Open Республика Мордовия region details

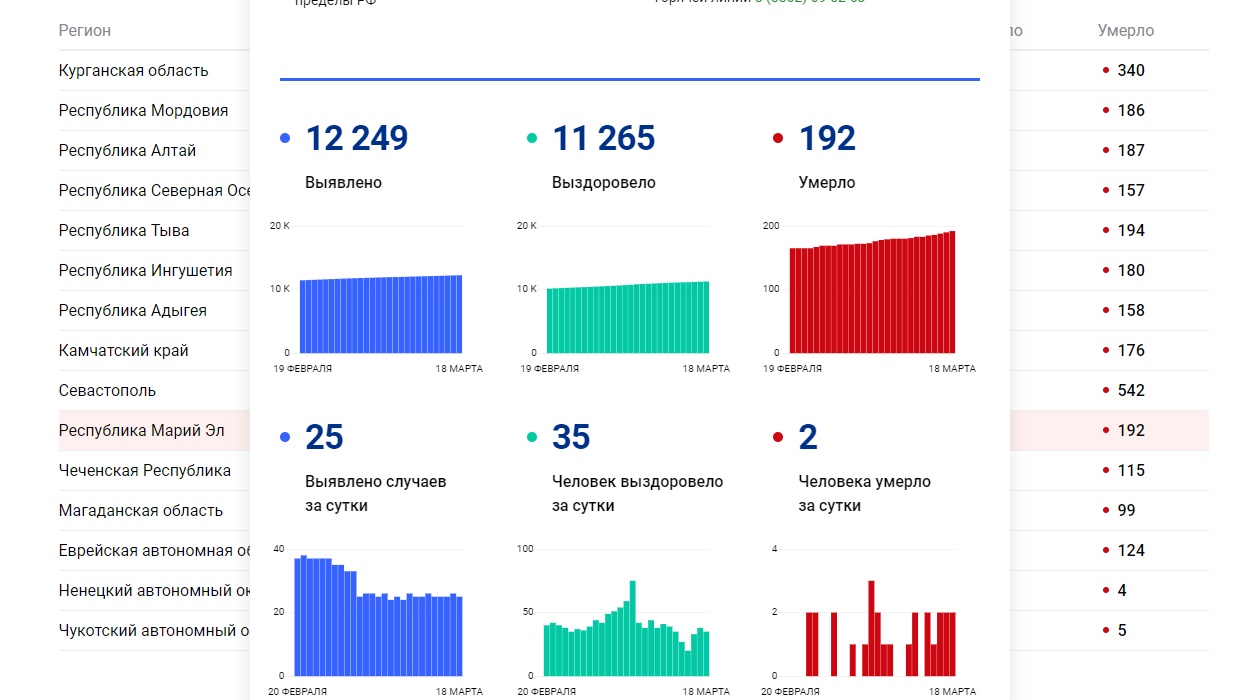[x=143, y=111]
